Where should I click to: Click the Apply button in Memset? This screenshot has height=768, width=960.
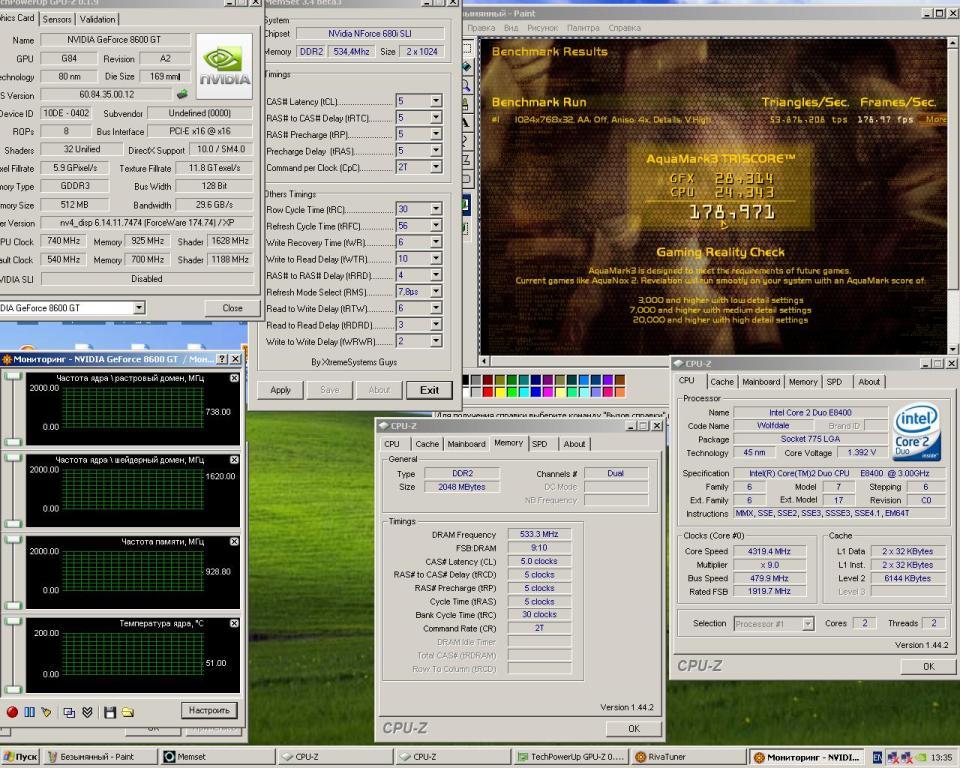click(280, 390)
